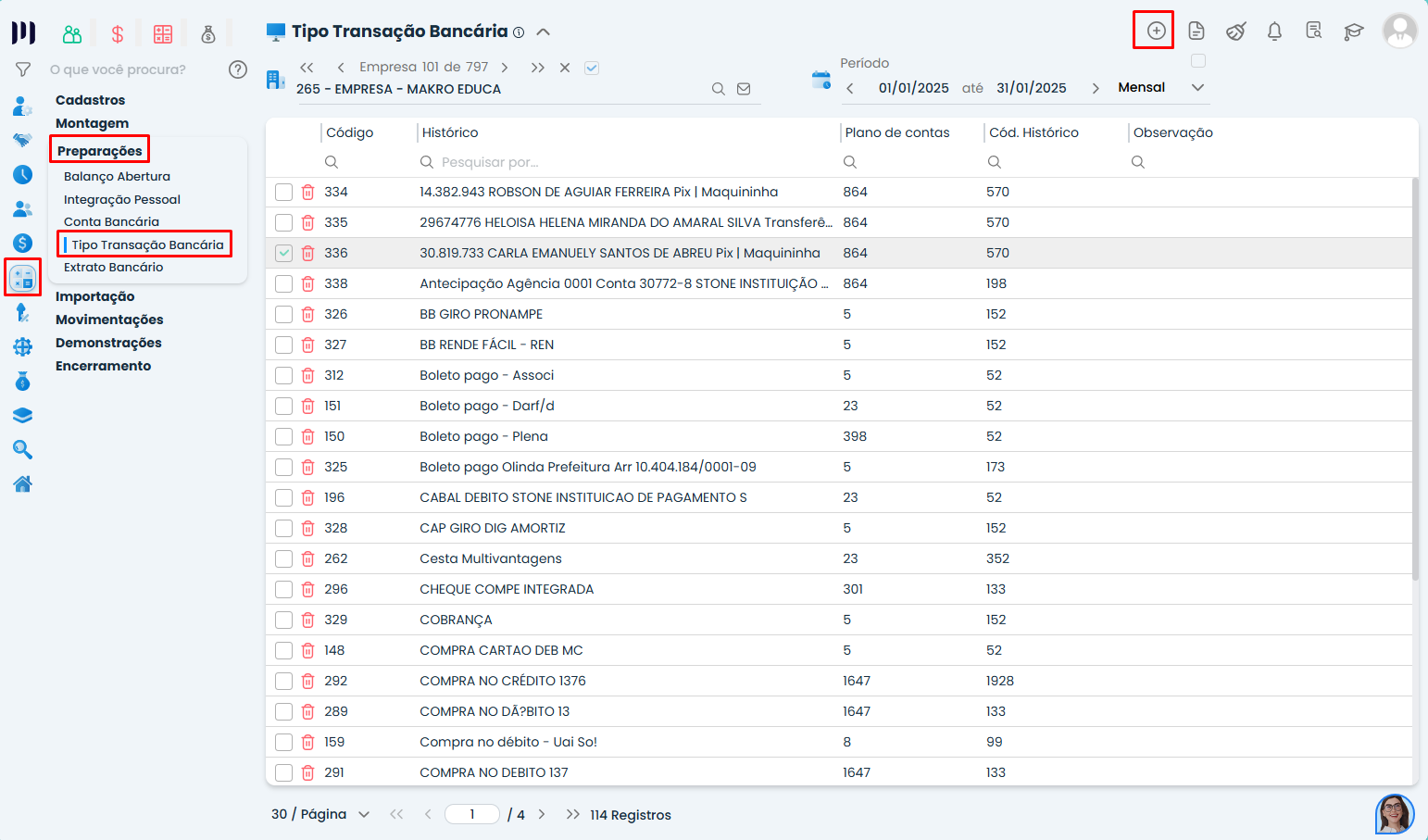Delete row 334 using trash icon
This screenshot has height=840, width=1428.
pos(308,192)
